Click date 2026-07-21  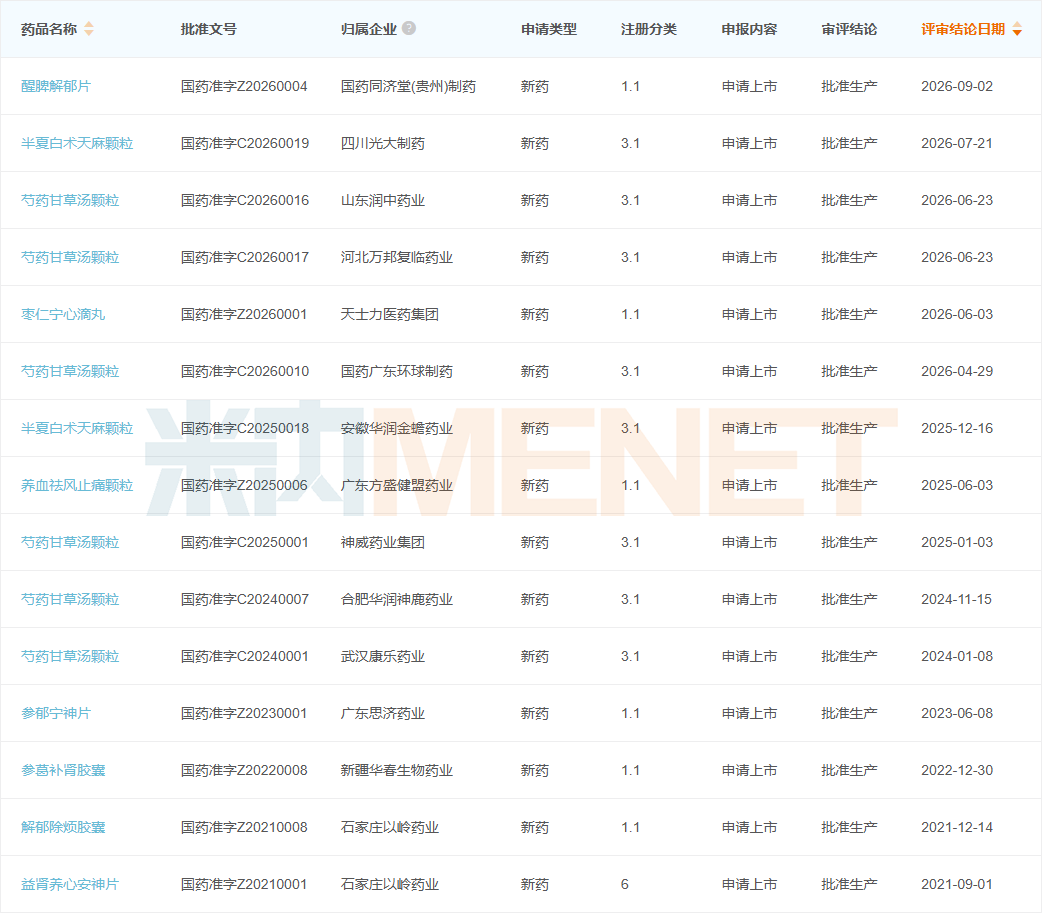(x=957, y=144)
